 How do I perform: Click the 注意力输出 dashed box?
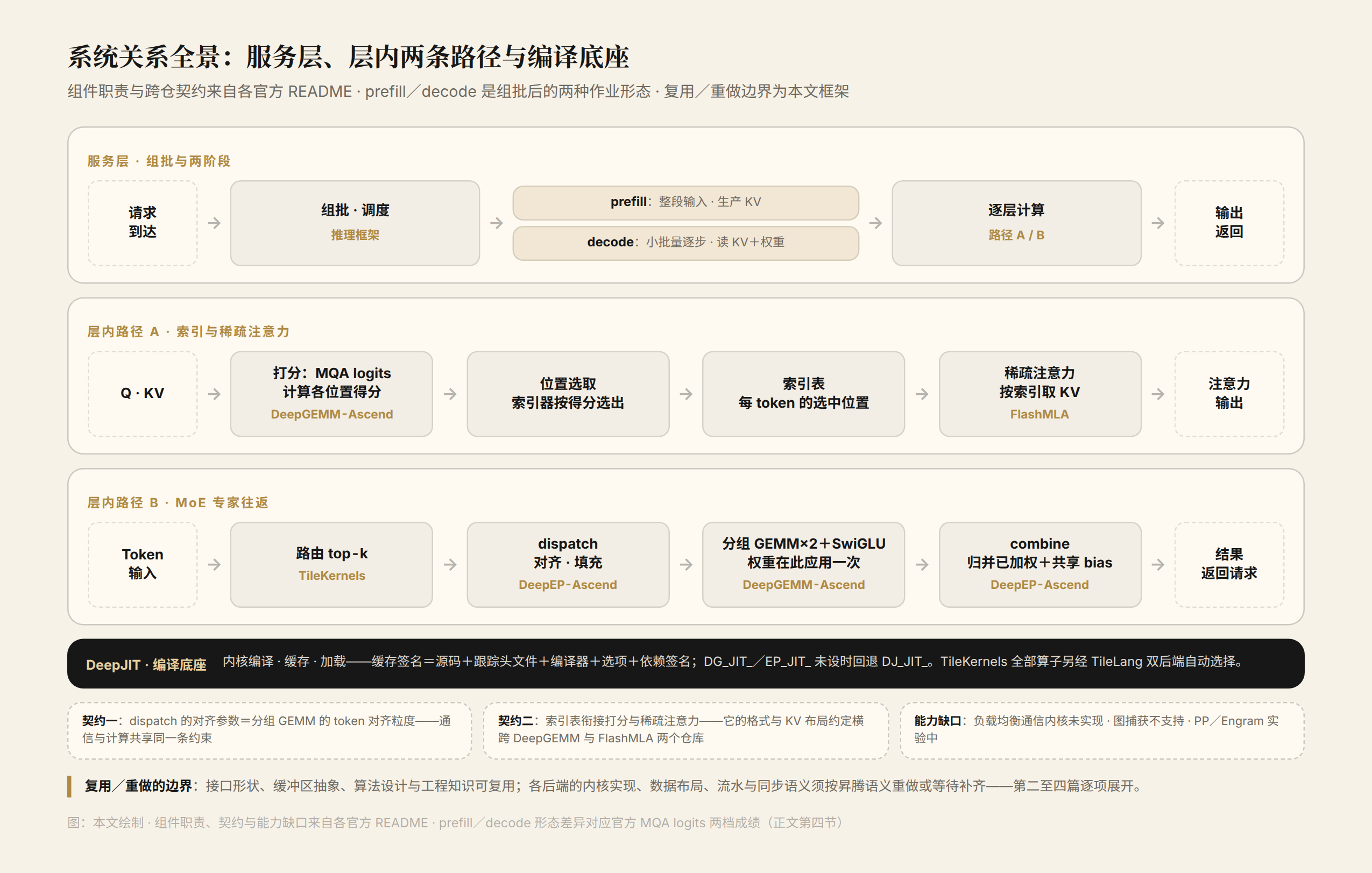coord(1229,394)
